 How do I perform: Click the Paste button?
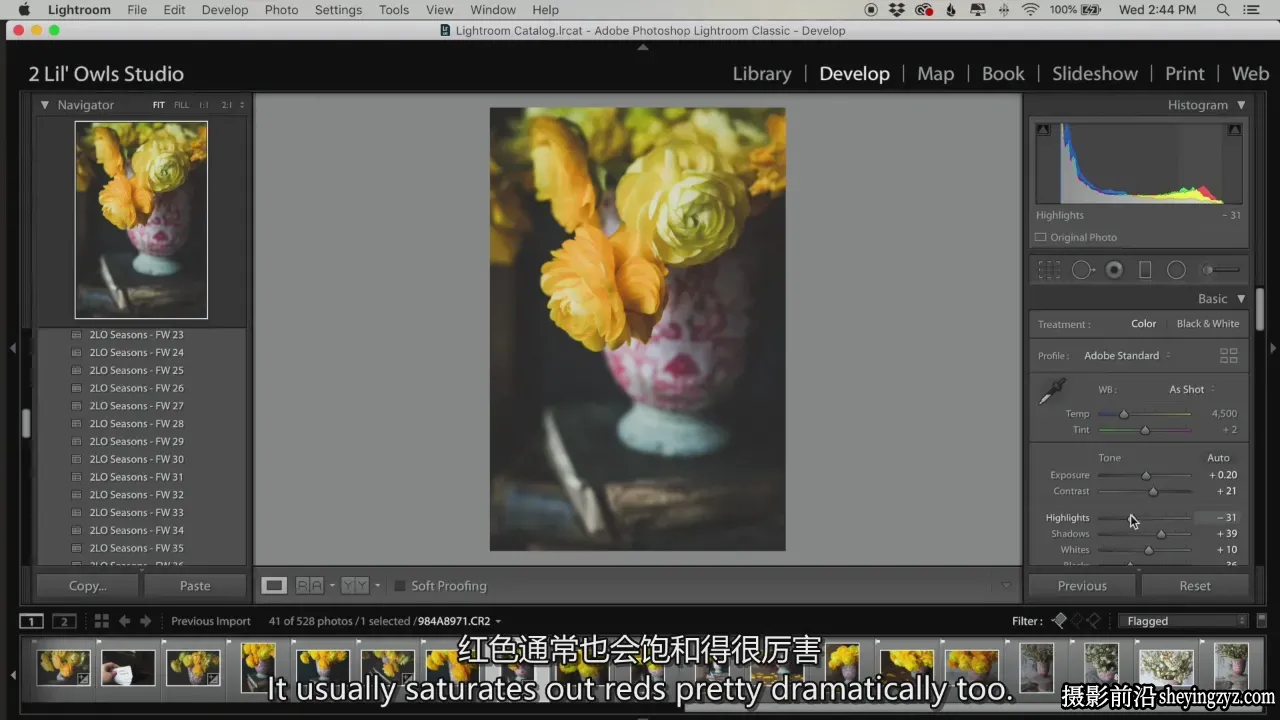195,586
